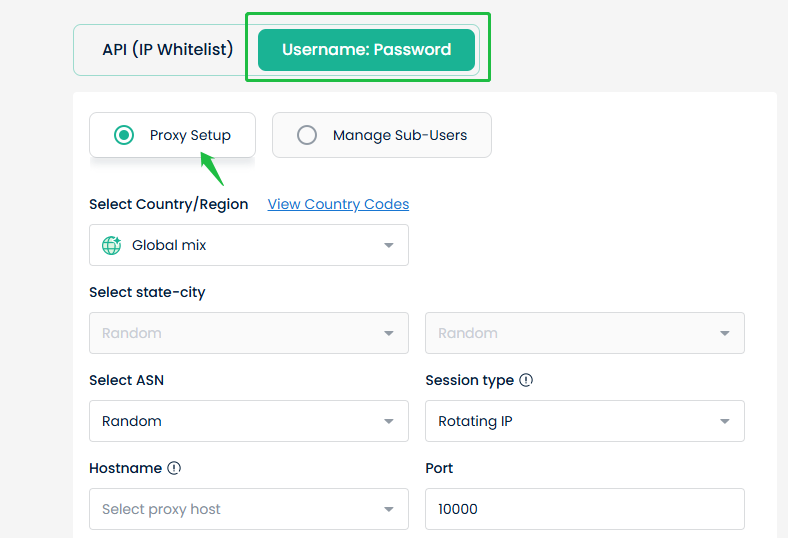Click the Port input field
Screen dimensions: 788x538
[x=585, y=509]
